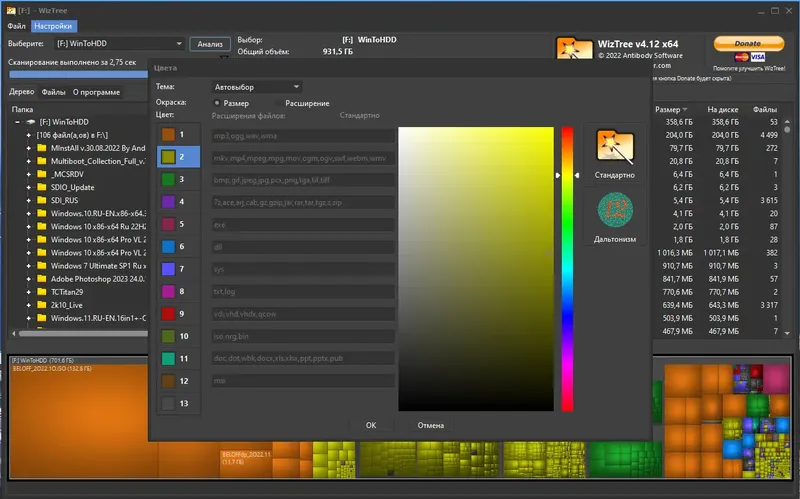Confirm colors with the OK button
This screenshot has width=800, height=499.
[371, 425]
